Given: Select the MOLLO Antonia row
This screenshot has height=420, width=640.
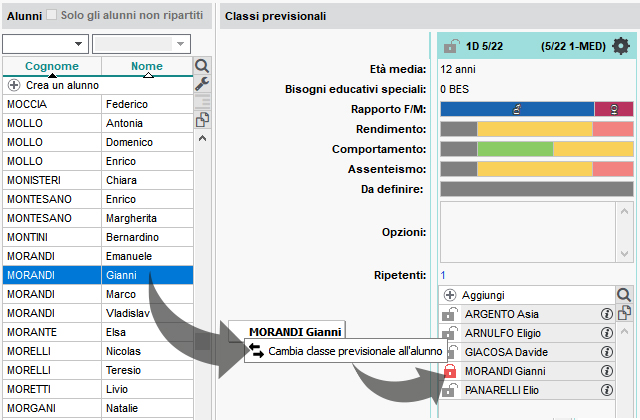Looking at the screenshot, I should (98, 123).
